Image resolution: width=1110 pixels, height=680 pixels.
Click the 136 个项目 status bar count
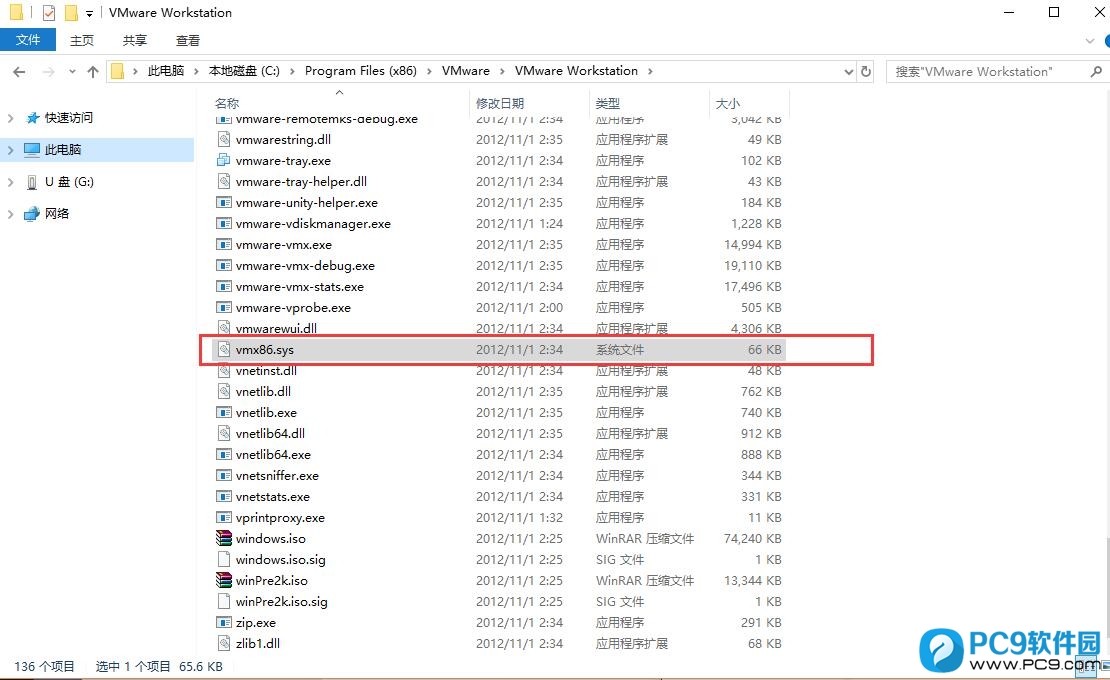tap(44, 667)
